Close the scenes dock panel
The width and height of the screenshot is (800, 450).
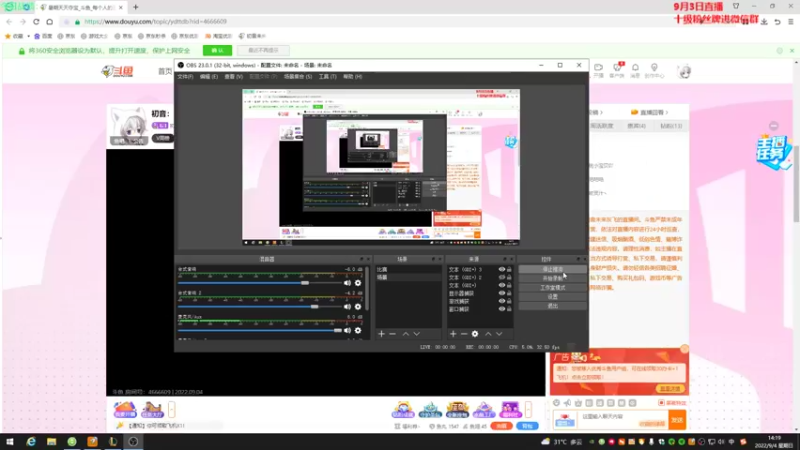point(440,259)
